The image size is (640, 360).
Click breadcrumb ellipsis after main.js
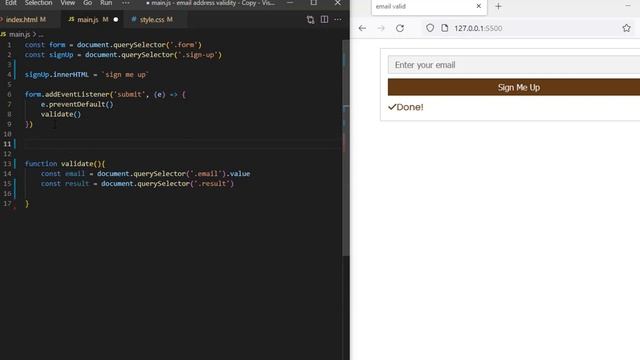coord(41,35)
